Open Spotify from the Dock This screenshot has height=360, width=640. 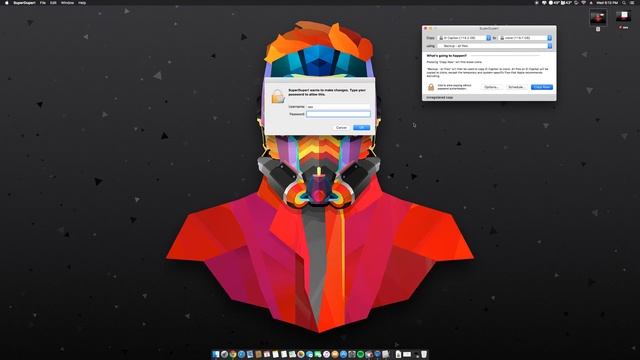360,354
